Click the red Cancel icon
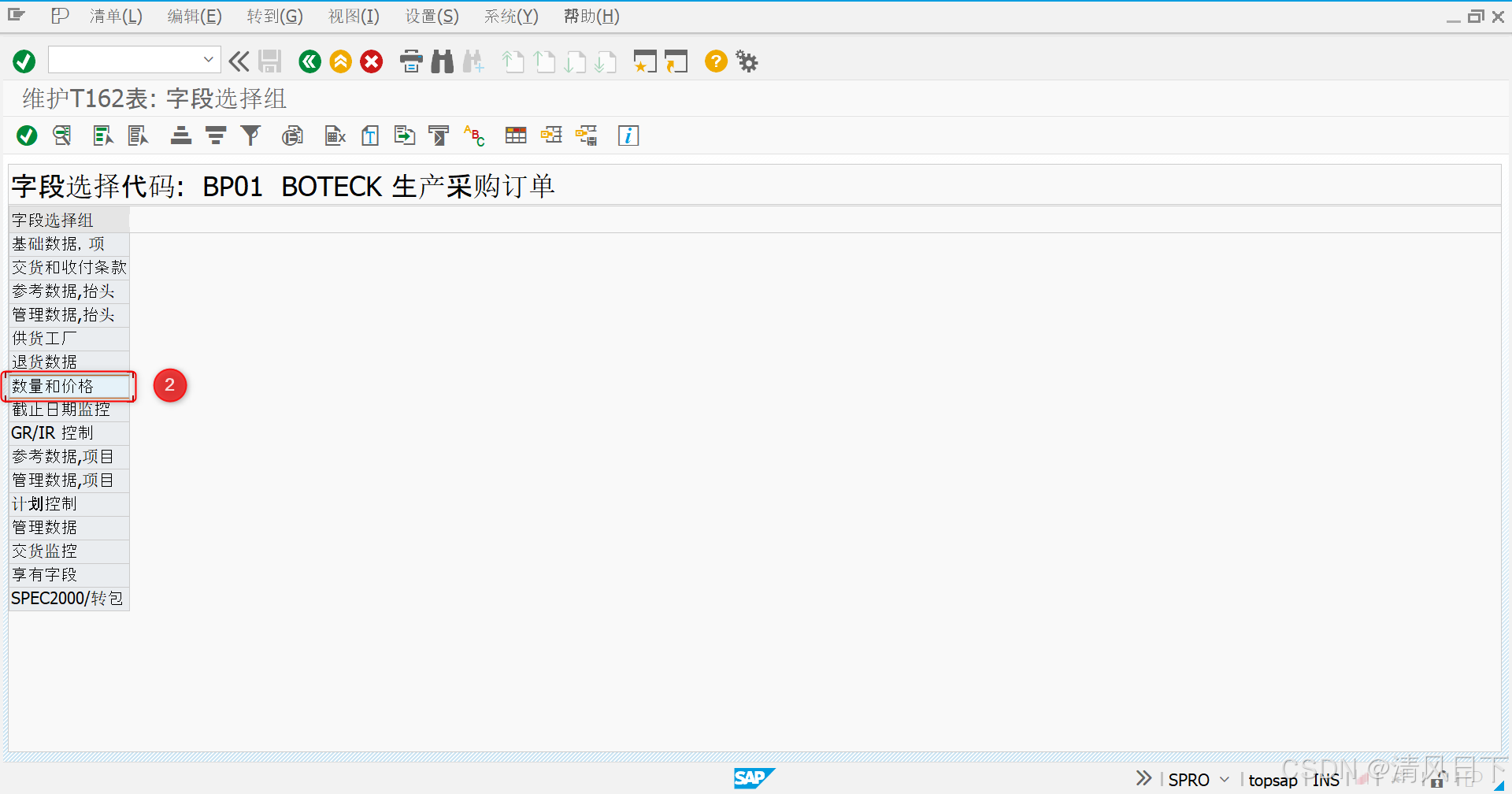1512x794 pixels. (371, 61)
